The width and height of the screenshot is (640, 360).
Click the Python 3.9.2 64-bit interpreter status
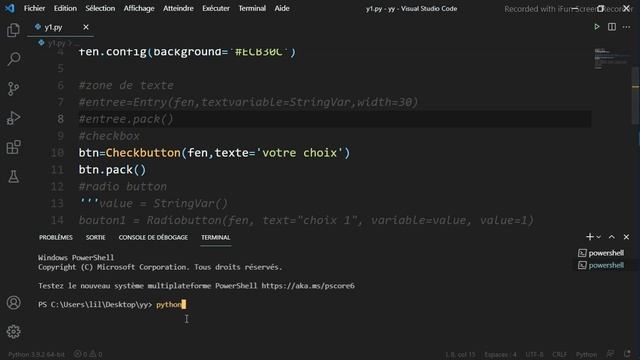click(36, 354)
